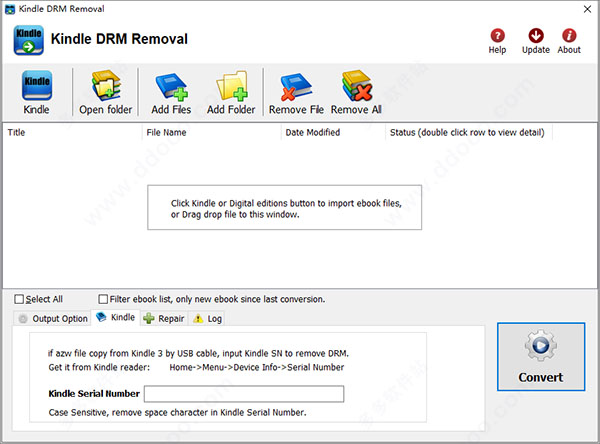The width and height of the screenshot is (600, 444).
Task: Enable the Select All checkbox
Action: (x=19, y=299)
